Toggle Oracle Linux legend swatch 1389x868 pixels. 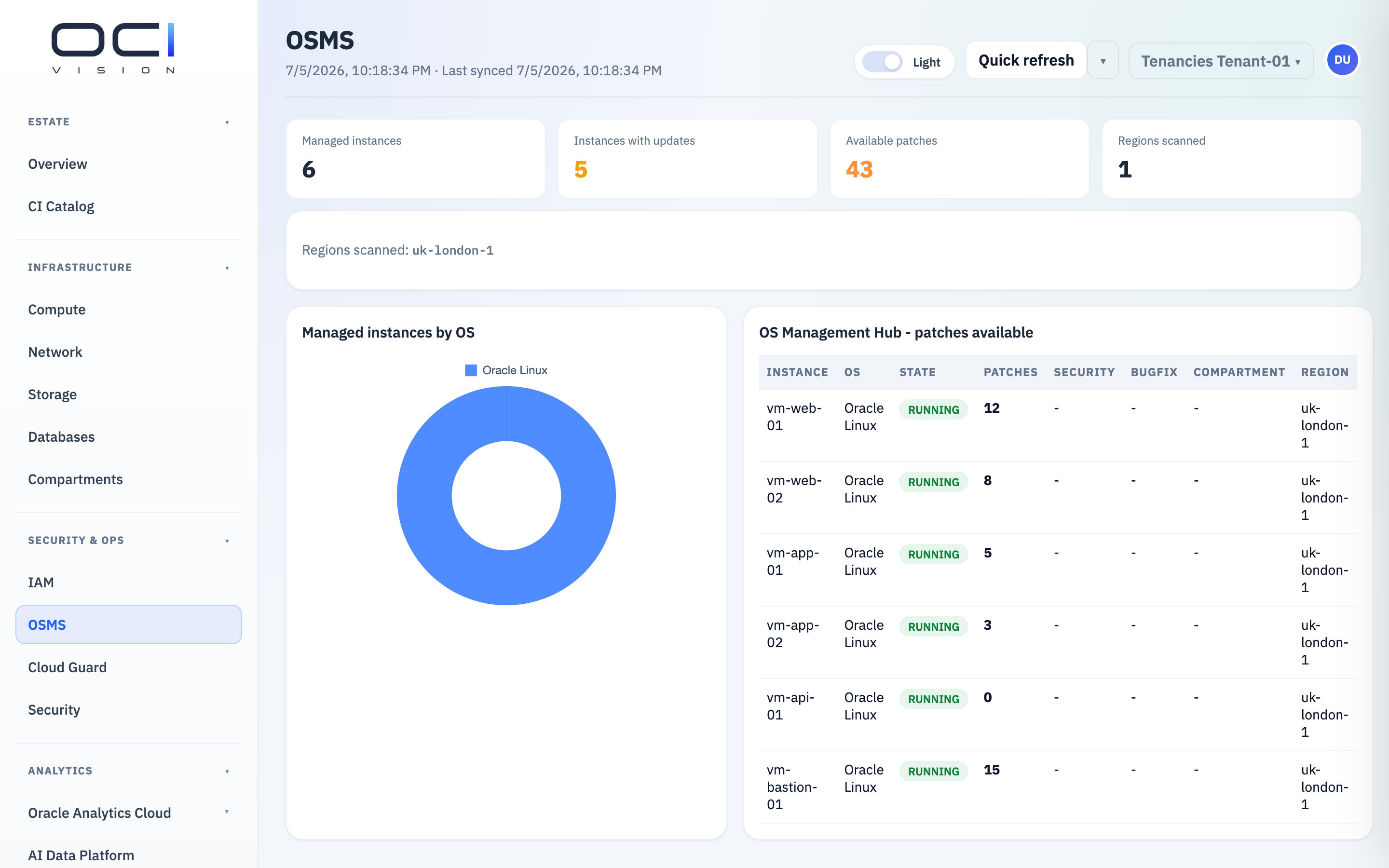tap(471, 370)
